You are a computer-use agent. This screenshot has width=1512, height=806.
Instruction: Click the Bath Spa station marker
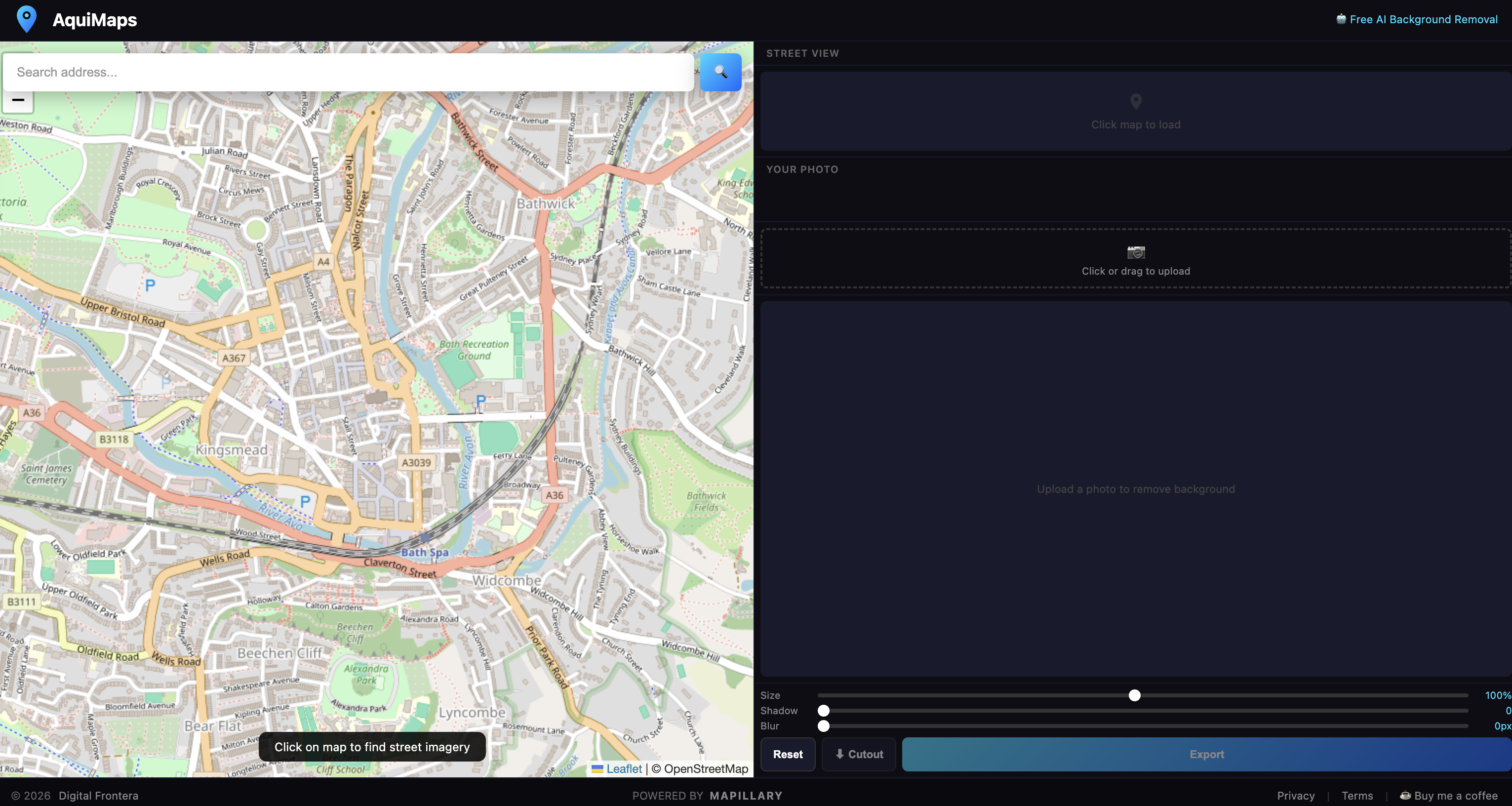pyautogui.click(x=426, y=538)
